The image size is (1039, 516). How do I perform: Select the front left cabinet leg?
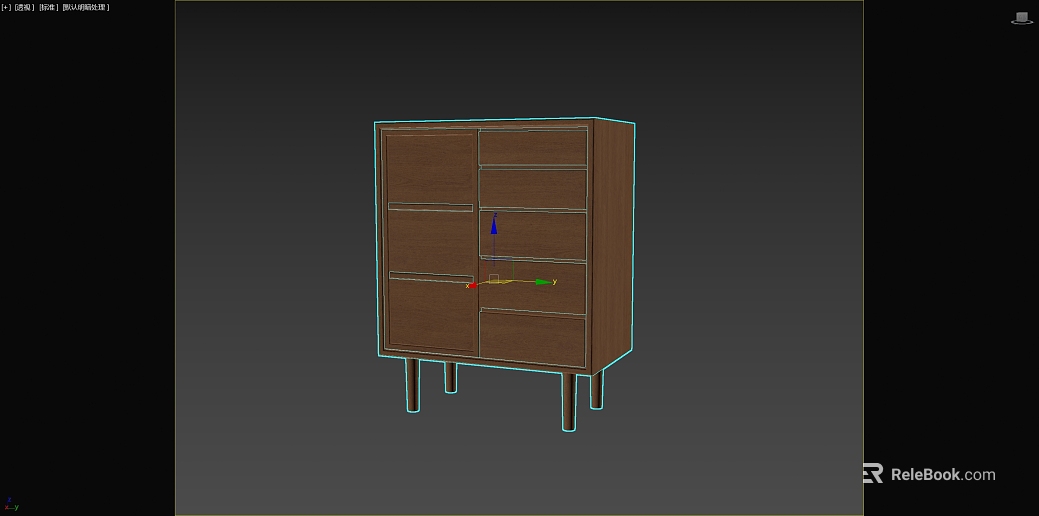pos(412,386)
